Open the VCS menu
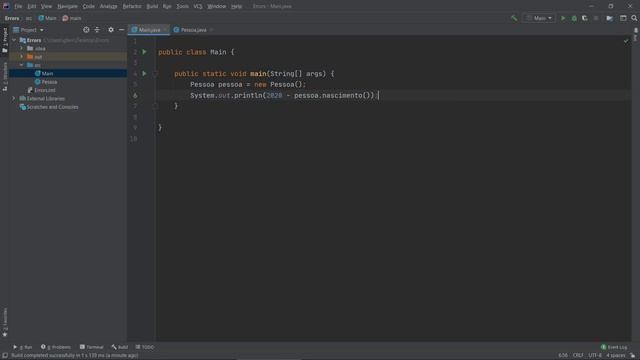 coord(198,6)
